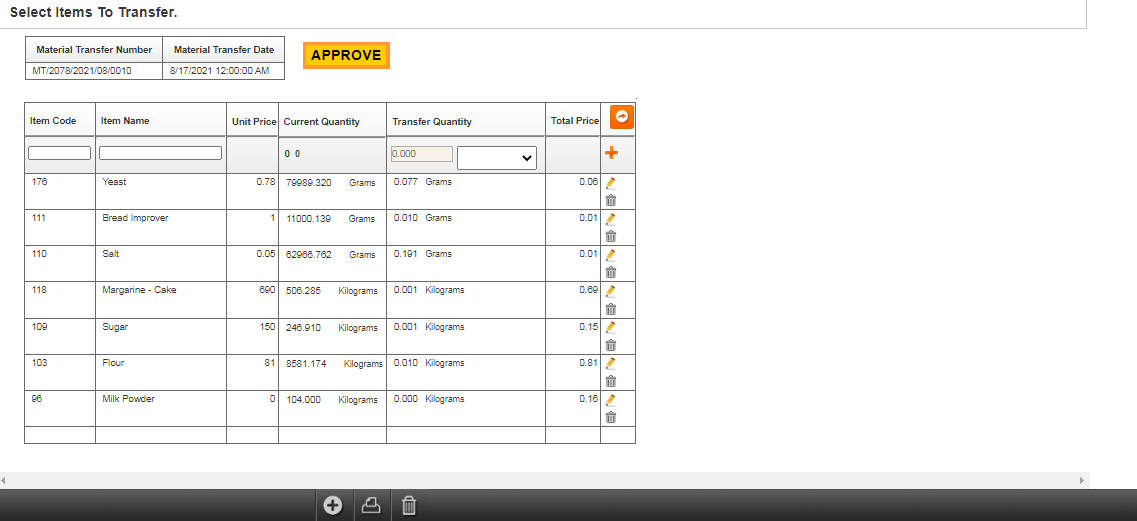The width and height of the screenshot is (1137, 521).
Task: Click the trash icon in bottom toolbar
Action: 409,506
